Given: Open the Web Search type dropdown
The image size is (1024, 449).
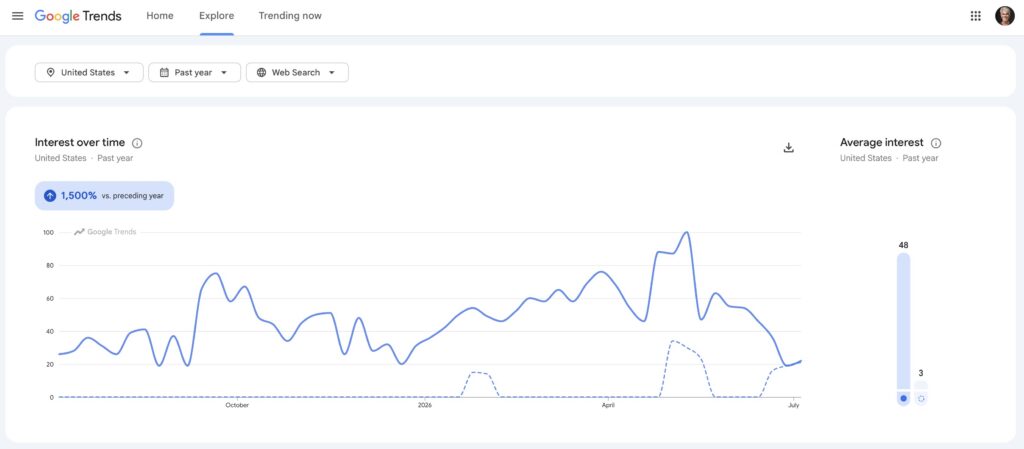Looking at the screenshot, I should coord(297,72).
